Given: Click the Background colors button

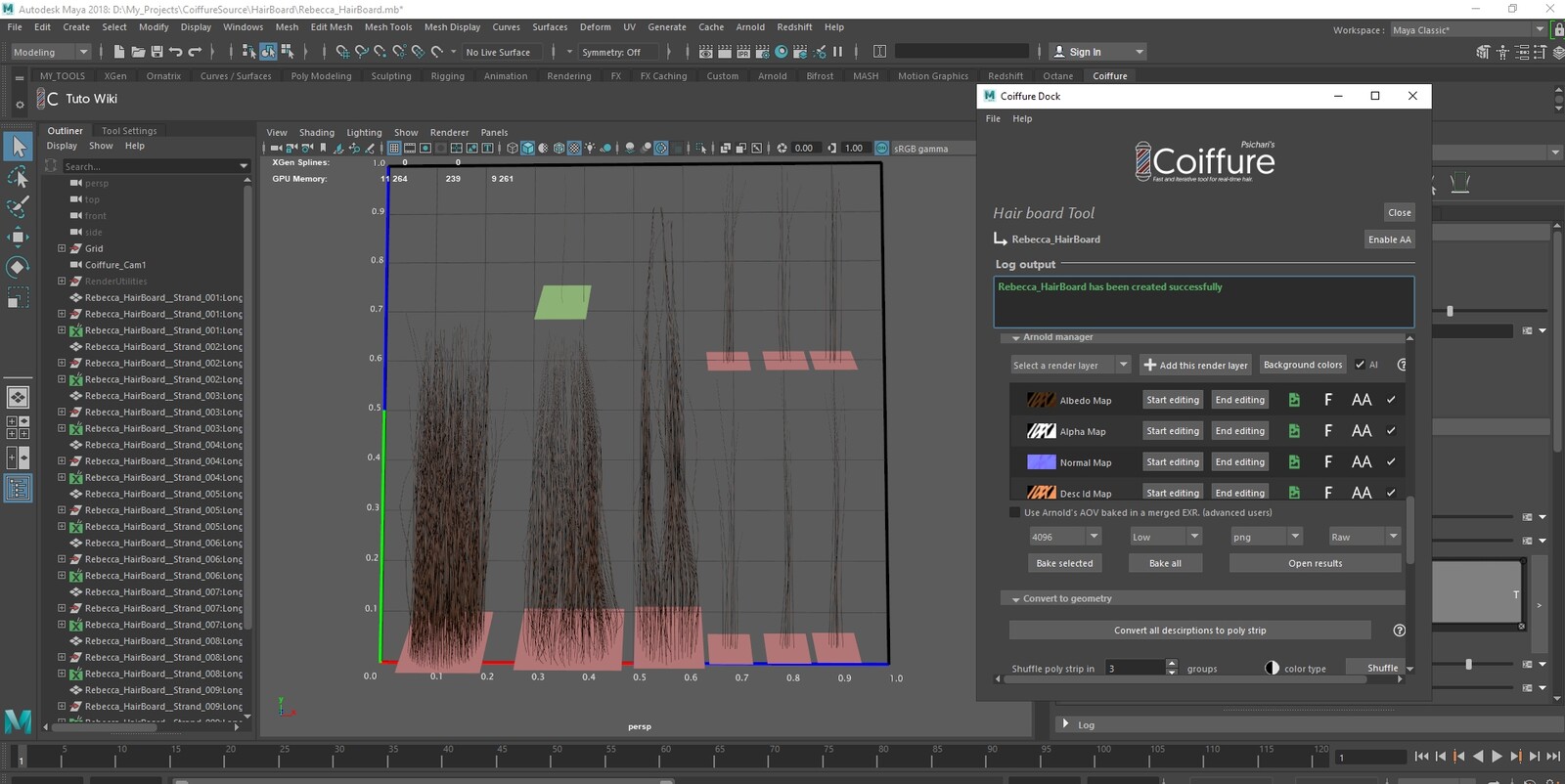Looking at the screenshot, I should (1303, 365).
